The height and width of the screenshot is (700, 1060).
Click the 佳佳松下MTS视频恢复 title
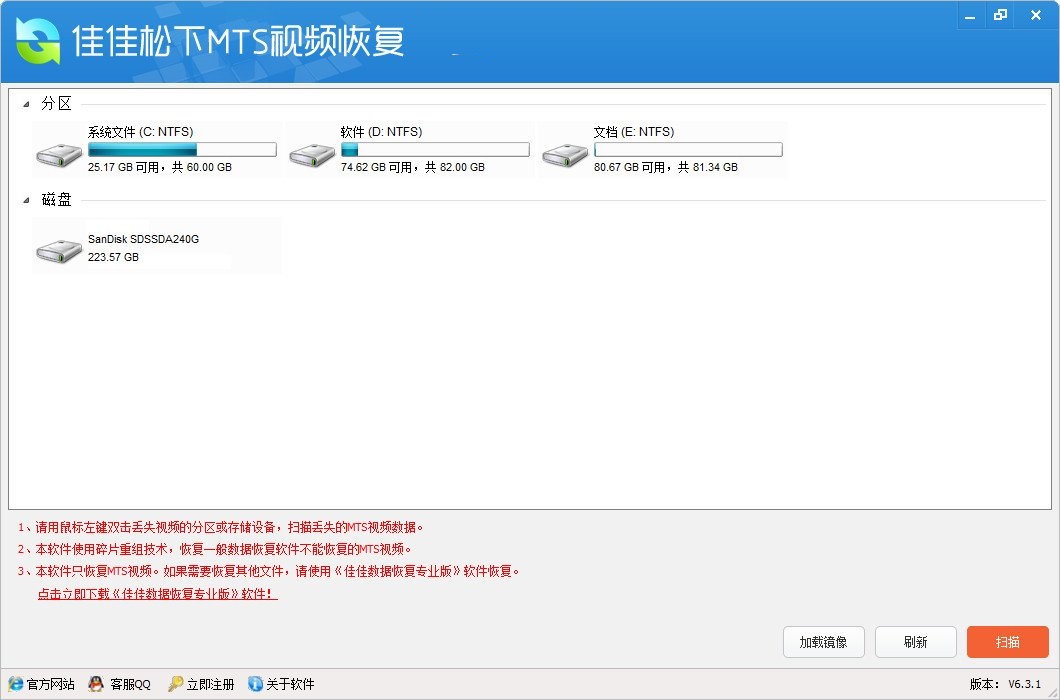pyautogui.click(x=238, y=41)
